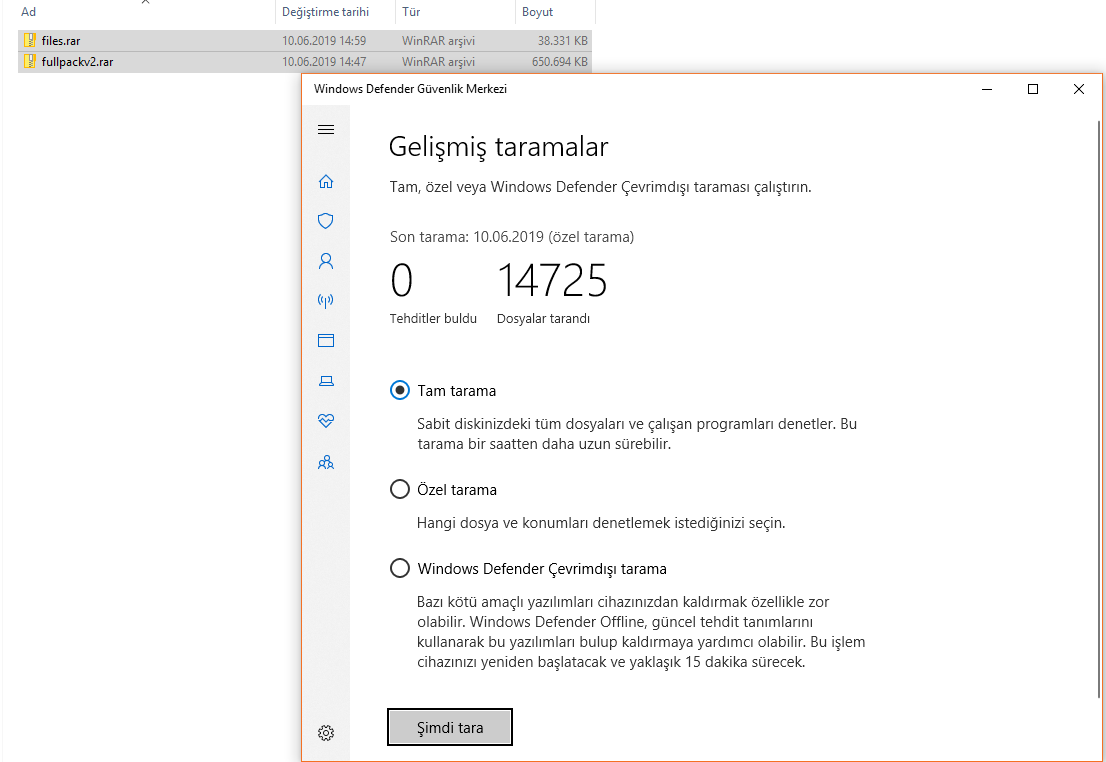The height and width of the screenshot is (762, 1106).
Task: Open Account protection person icon
Action: point(326,261)
